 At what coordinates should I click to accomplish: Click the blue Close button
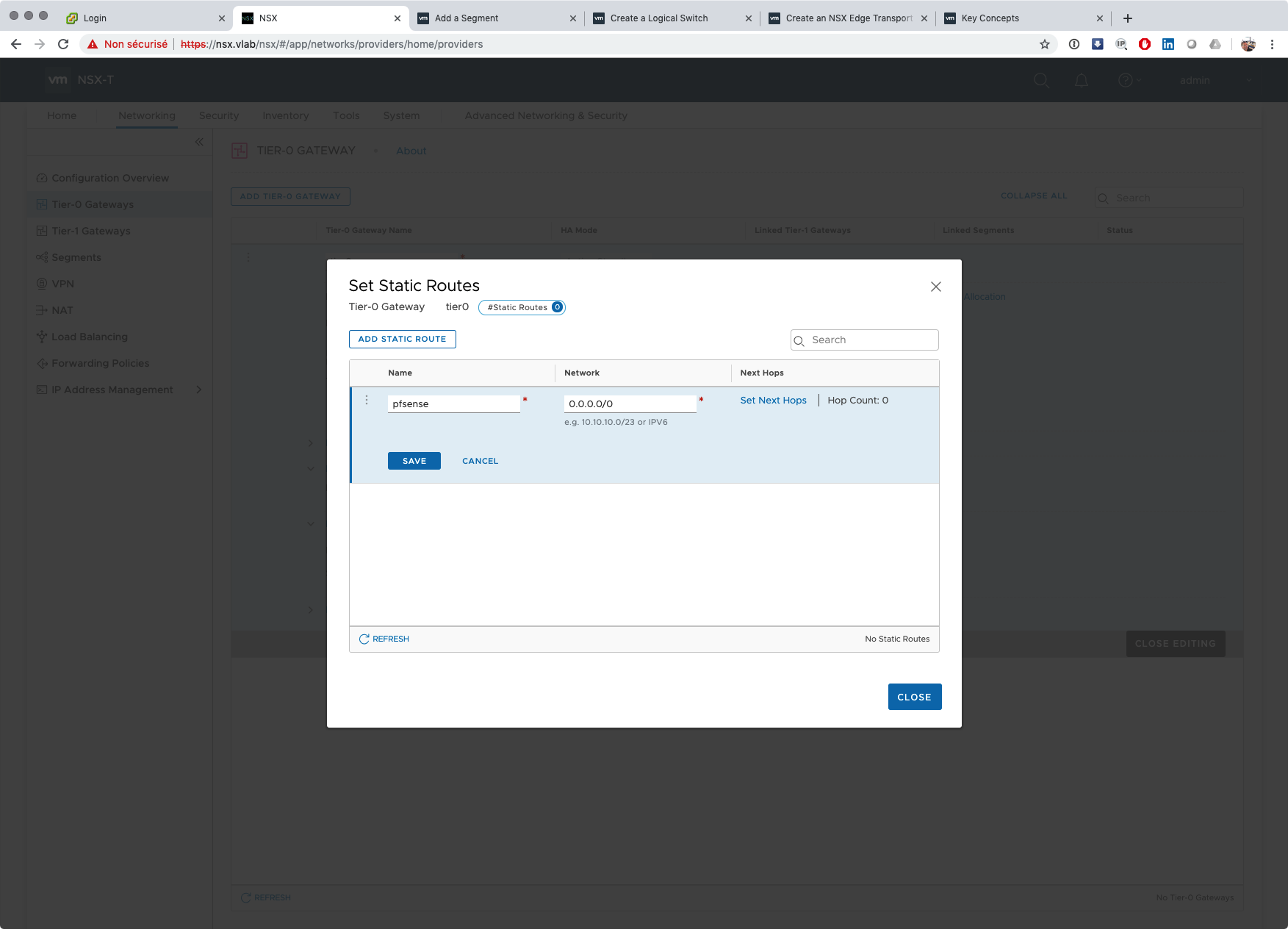(914, 697)
